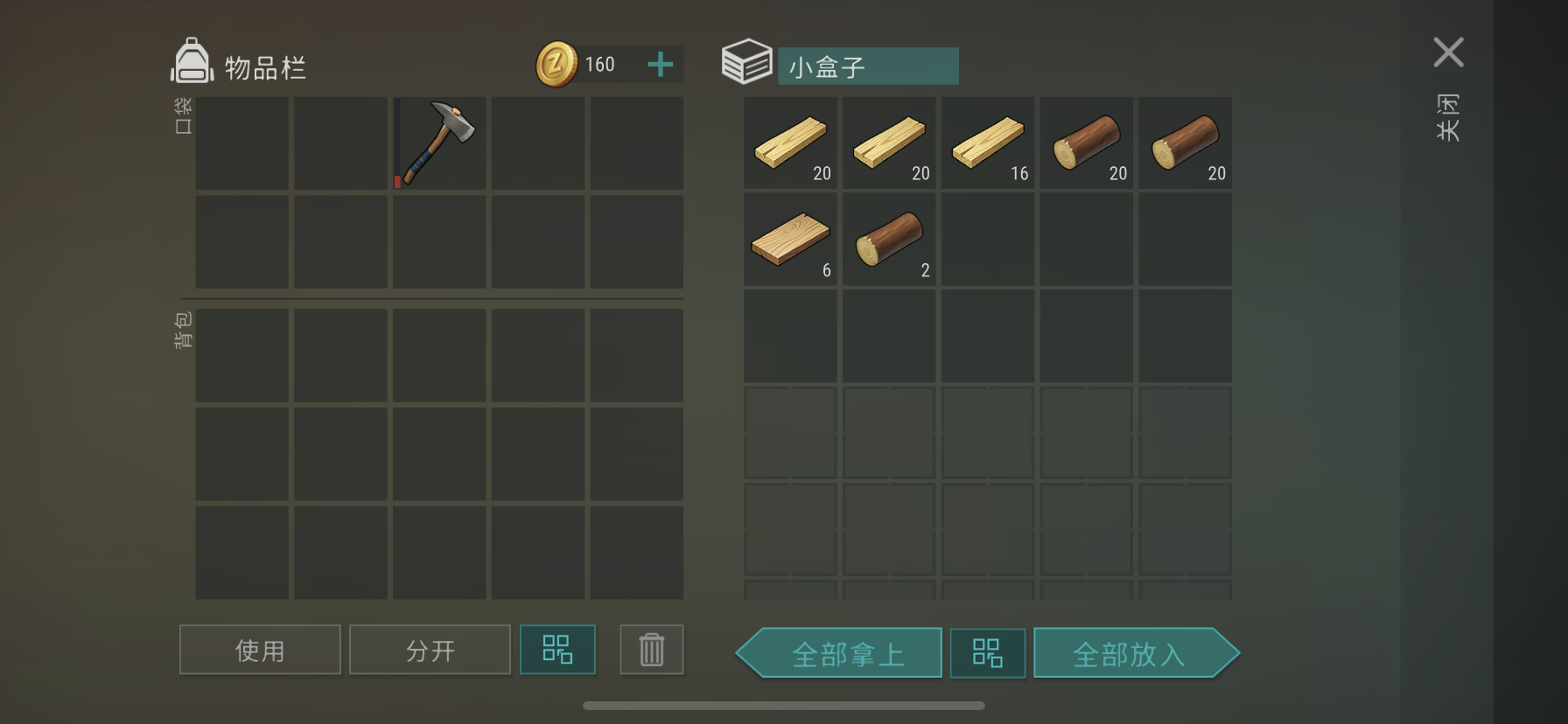Select the first empty backpack slot
This screenshot has width=1568, height=724.
point(241,355)
